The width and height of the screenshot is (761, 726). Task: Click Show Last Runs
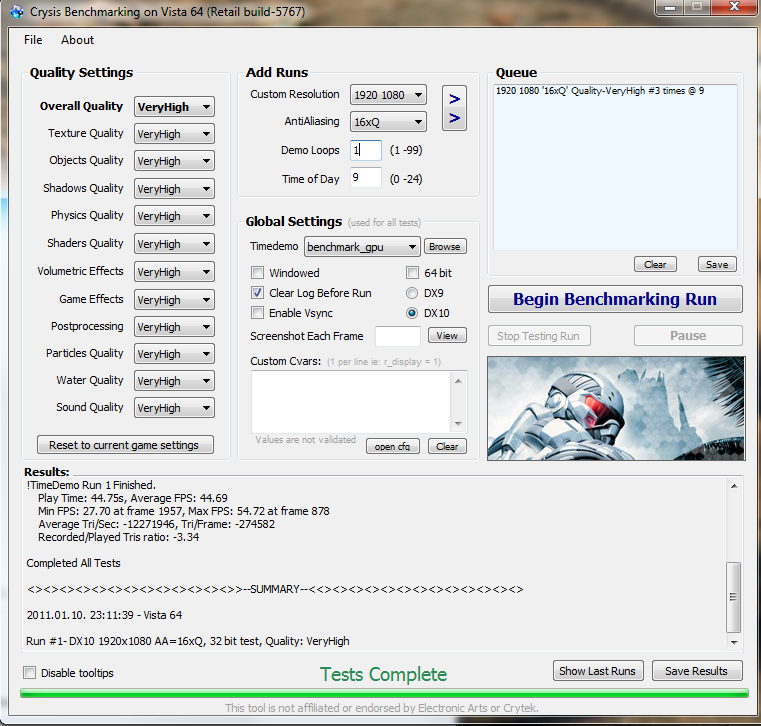pos(597,671)
